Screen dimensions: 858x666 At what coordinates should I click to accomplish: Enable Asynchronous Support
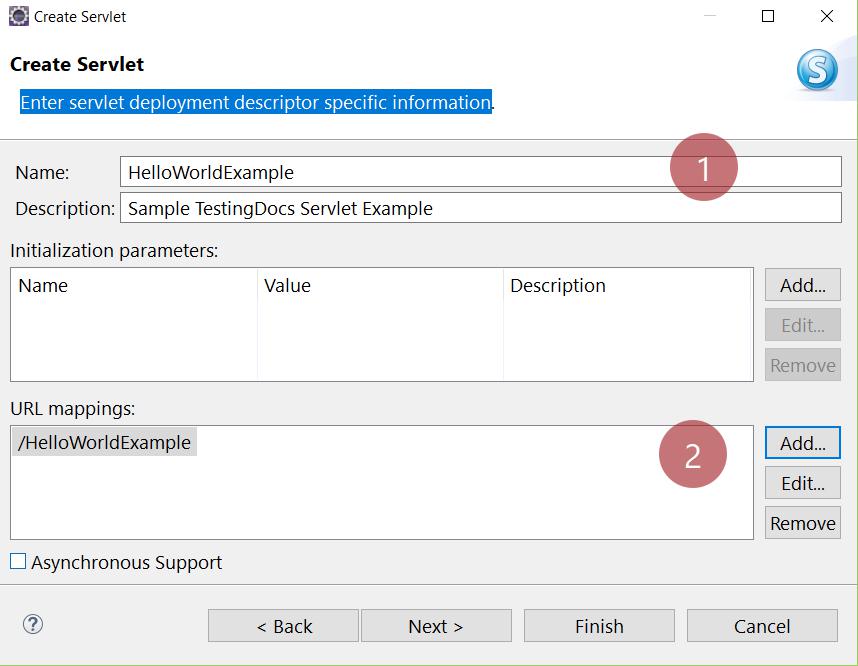18,562
